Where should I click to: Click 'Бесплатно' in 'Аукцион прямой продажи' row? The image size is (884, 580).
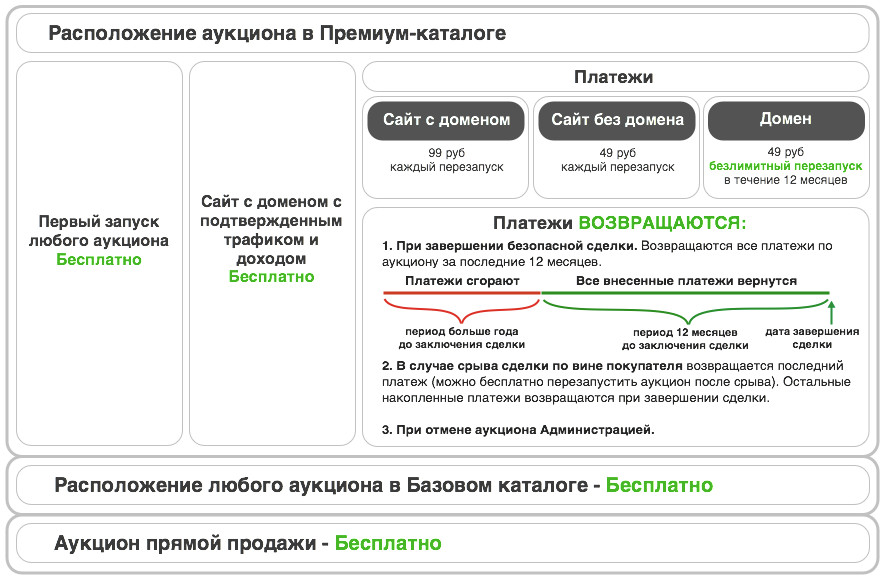[388, 543]
